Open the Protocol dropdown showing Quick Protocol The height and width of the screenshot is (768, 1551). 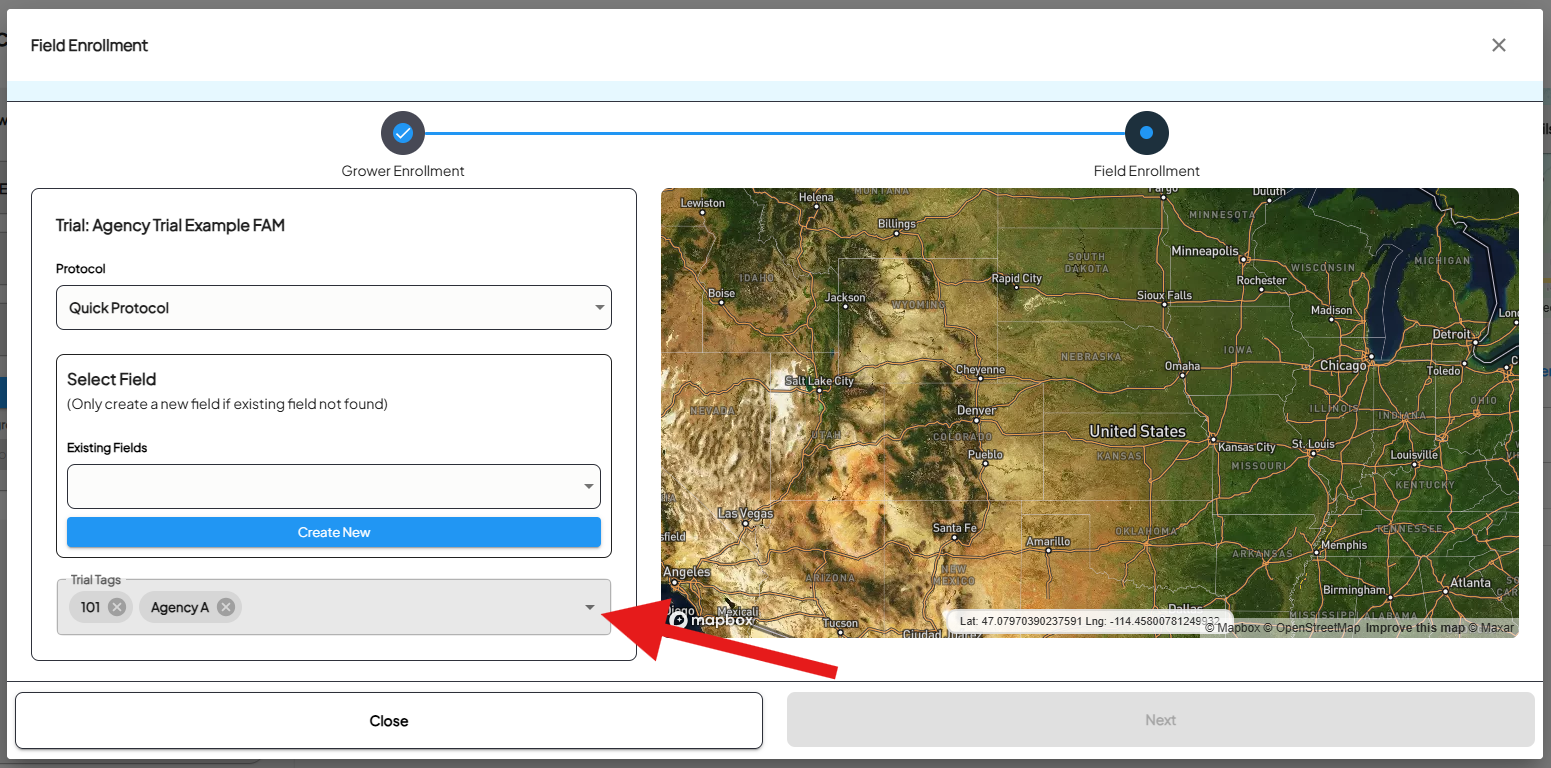334,308
